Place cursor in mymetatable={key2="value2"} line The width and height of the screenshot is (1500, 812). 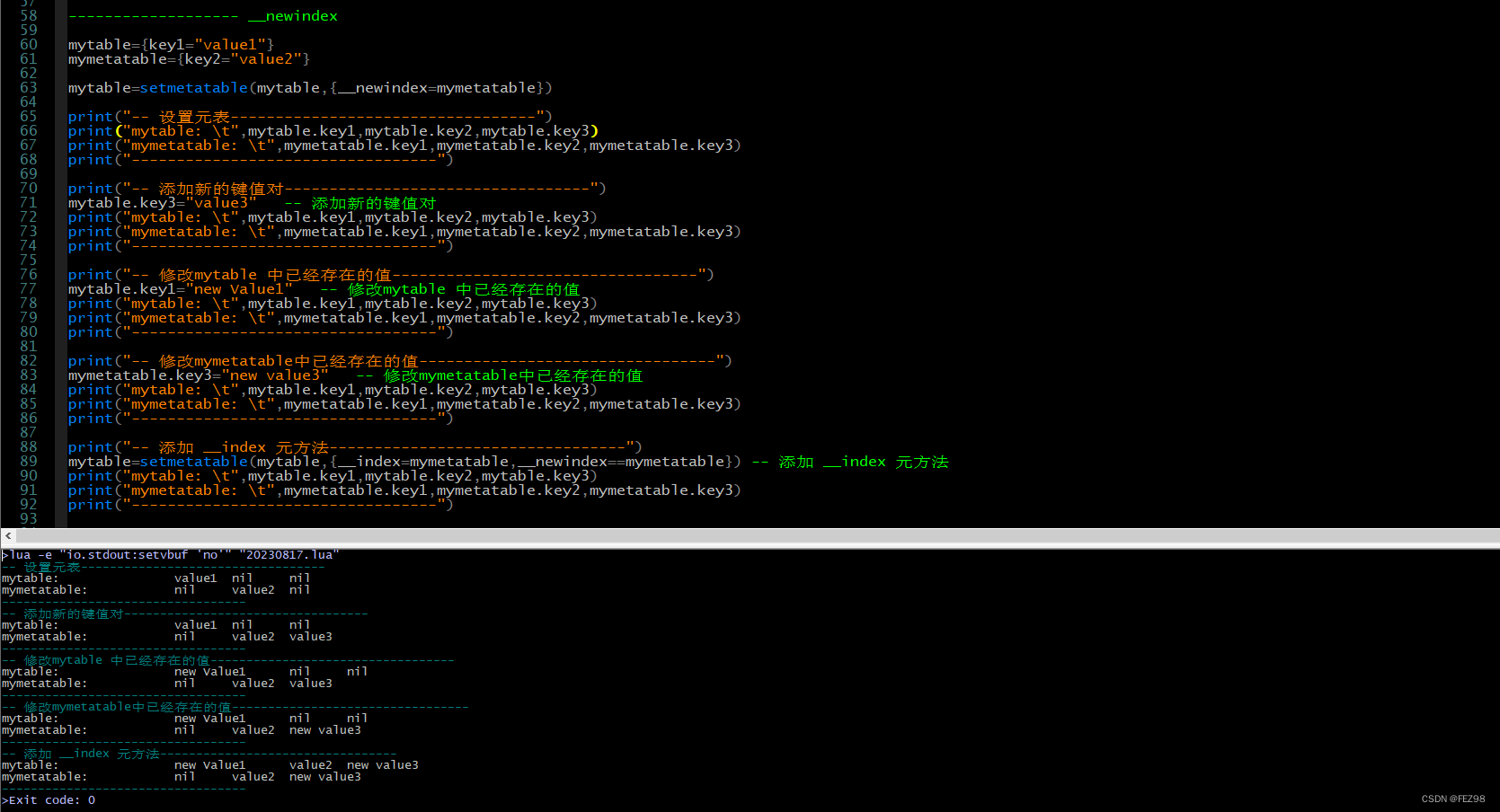click(x=189, y=59)
